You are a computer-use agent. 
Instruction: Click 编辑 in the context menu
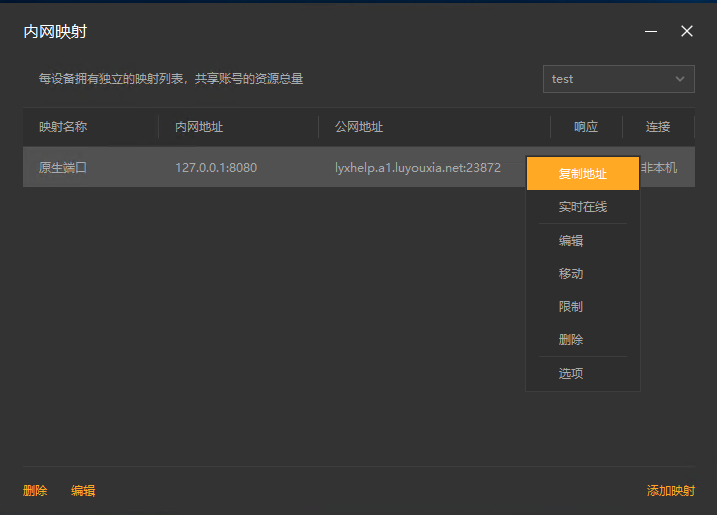pos(583,240)
